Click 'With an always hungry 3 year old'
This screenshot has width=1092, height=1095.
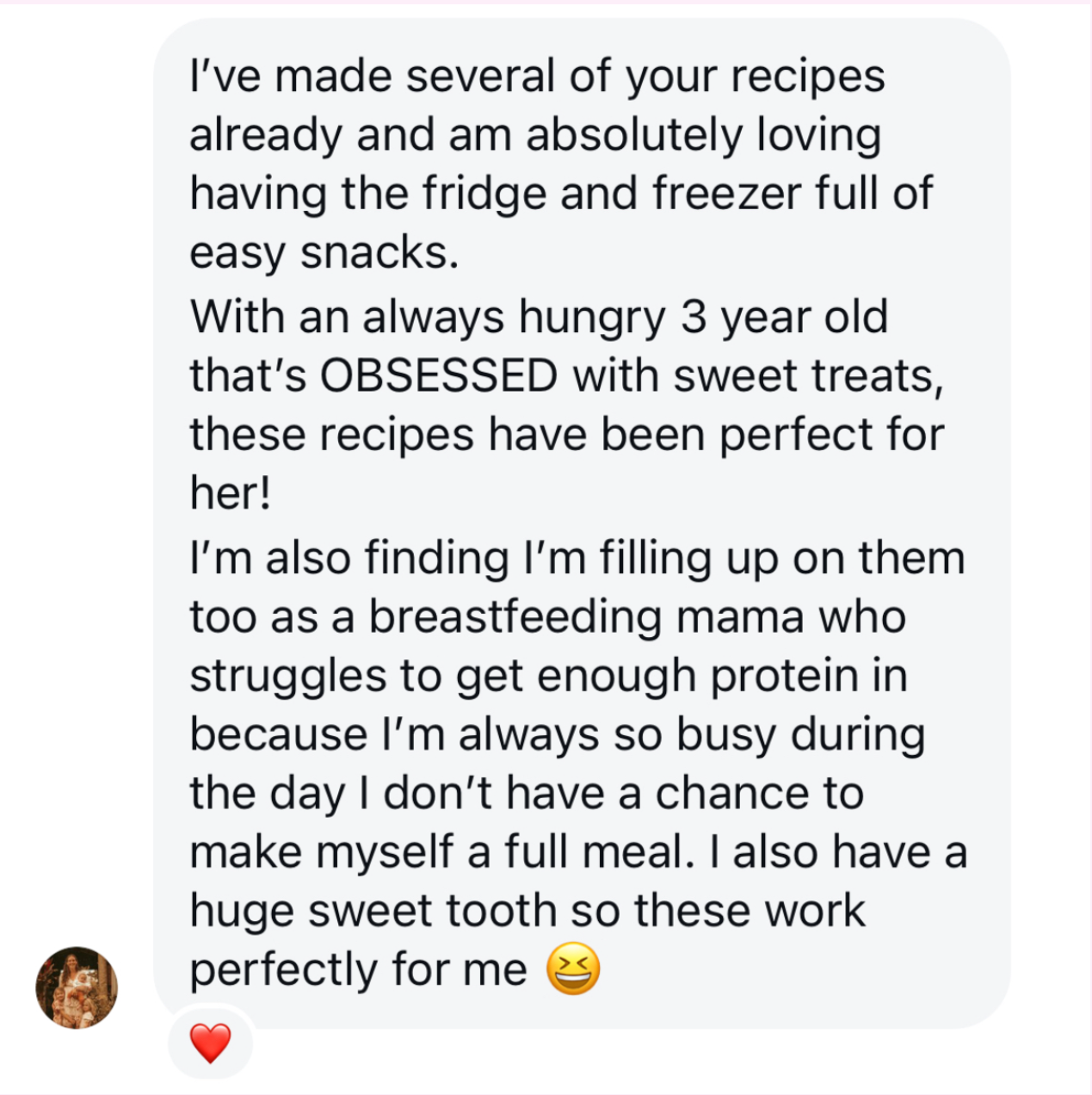click(x=539, y=317)
